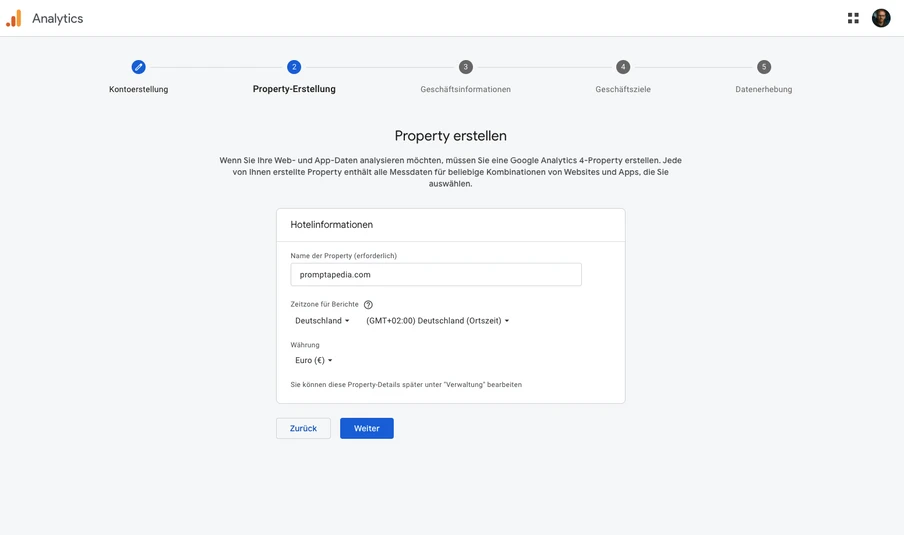Open the user profile avatar
Image resolution: width=904 pixels, height=535 pixels.
[x=881, y=18]
